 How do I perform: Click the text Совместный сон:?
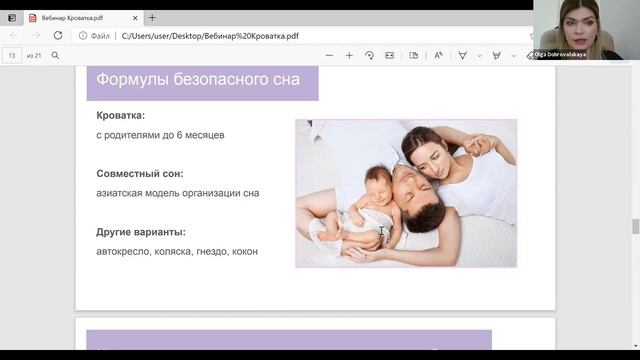point(140,174)
